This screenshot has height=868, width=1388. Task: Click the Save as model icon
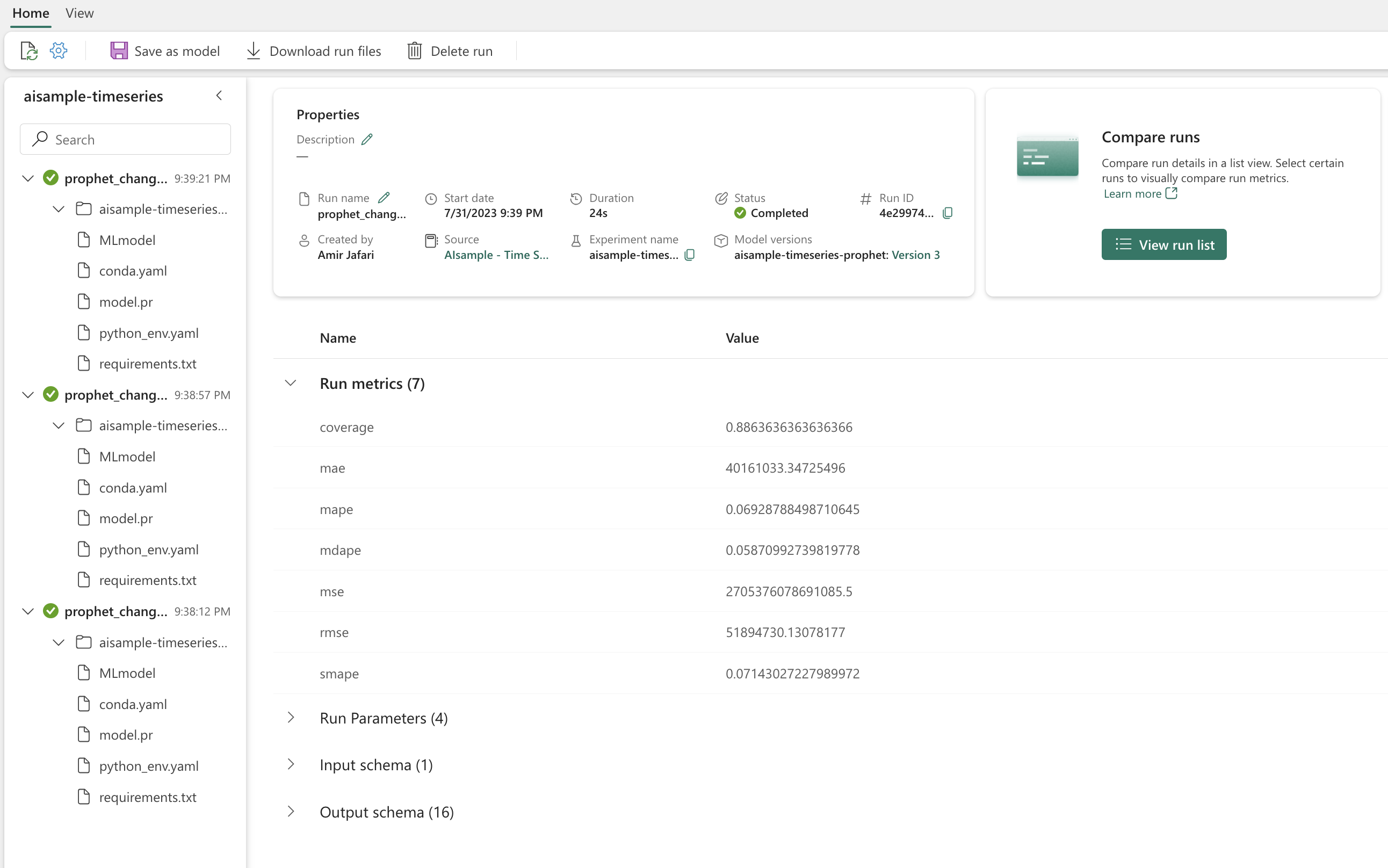(x=119, y=50)
